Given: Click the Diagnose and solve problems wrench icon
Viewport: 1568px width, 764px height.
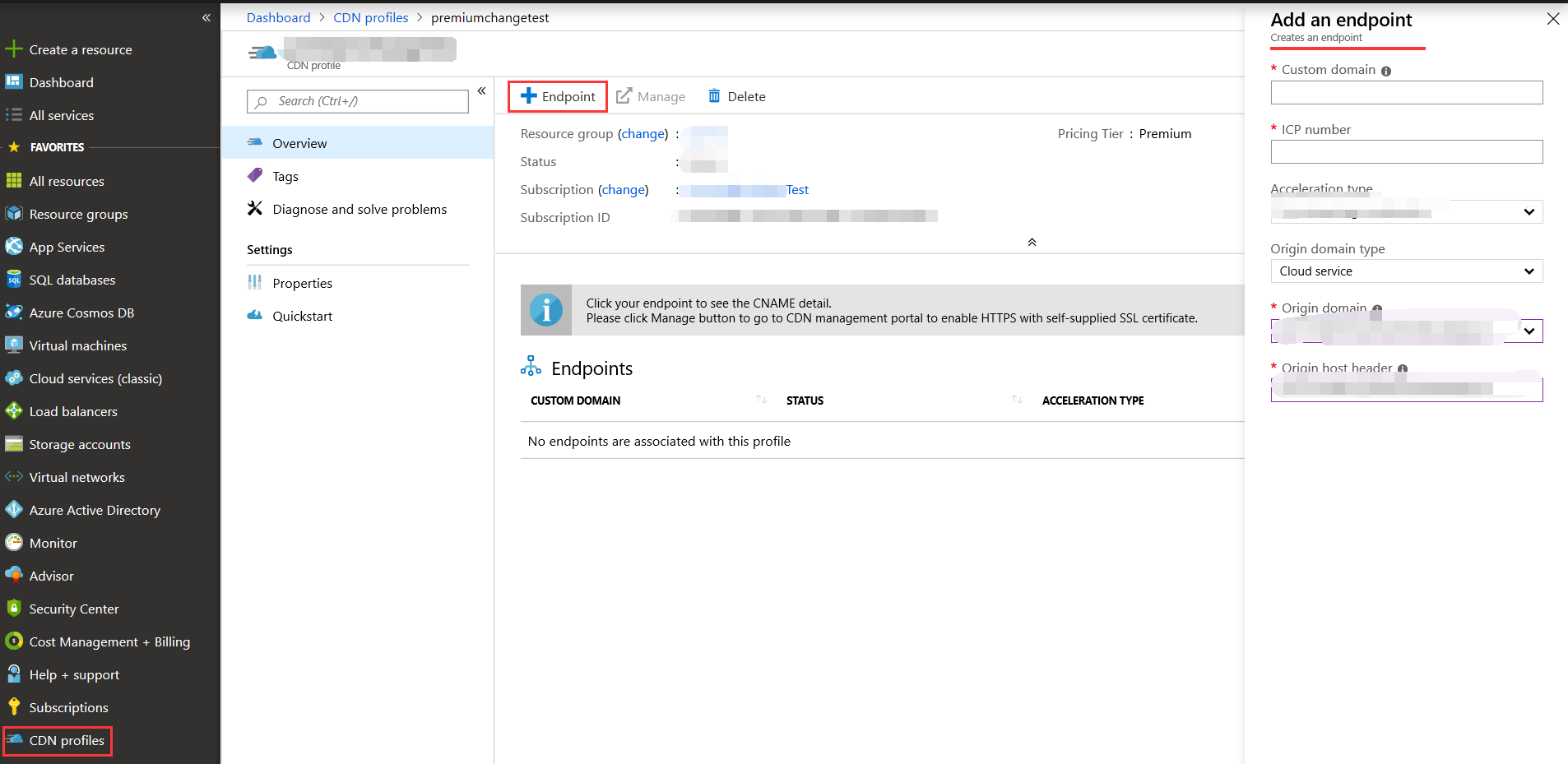Looking at the screenshot, I should (255, 209).
